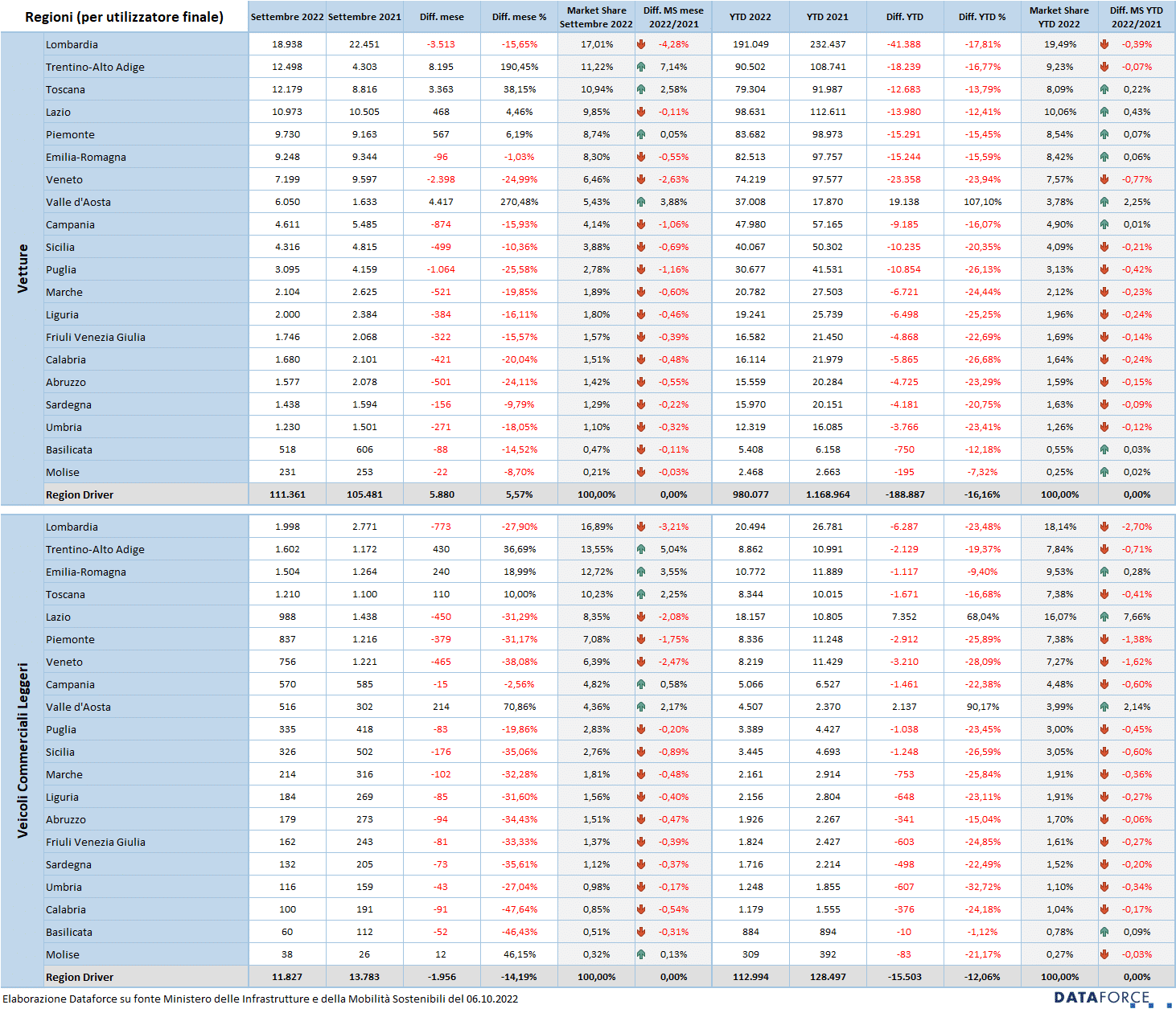Click the 16,89% share for commercial Lombardia
The height and width of the screenshot is (1009, 1176).
click(x=596, y=527)
